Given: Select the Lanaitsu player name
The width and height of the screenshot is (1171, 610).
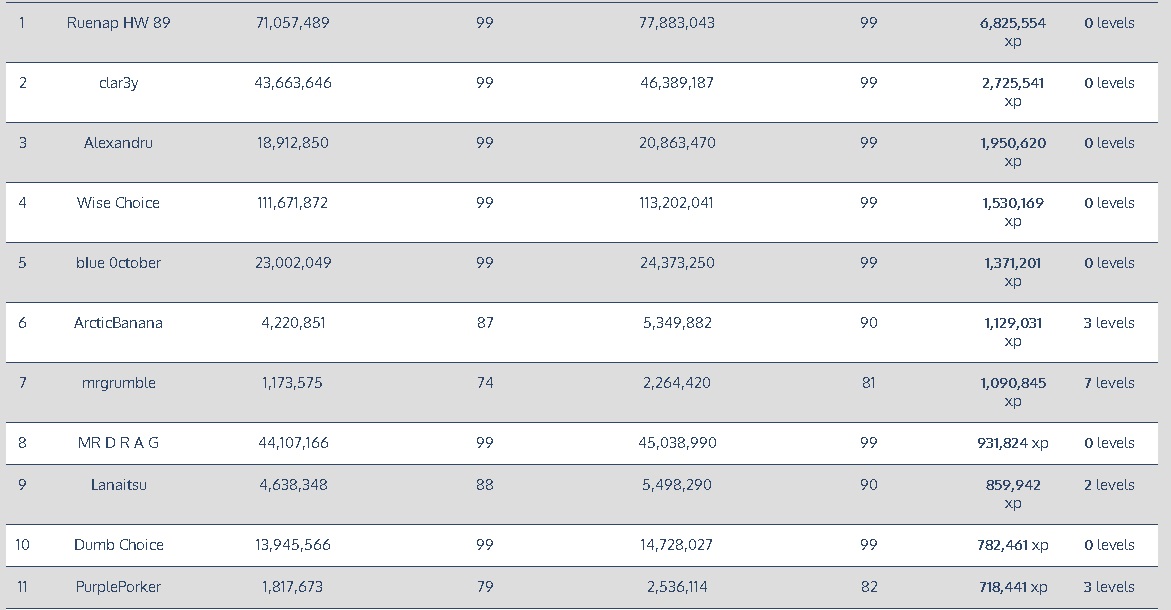Looking at the screenshot, I should [x=118, y=485].
